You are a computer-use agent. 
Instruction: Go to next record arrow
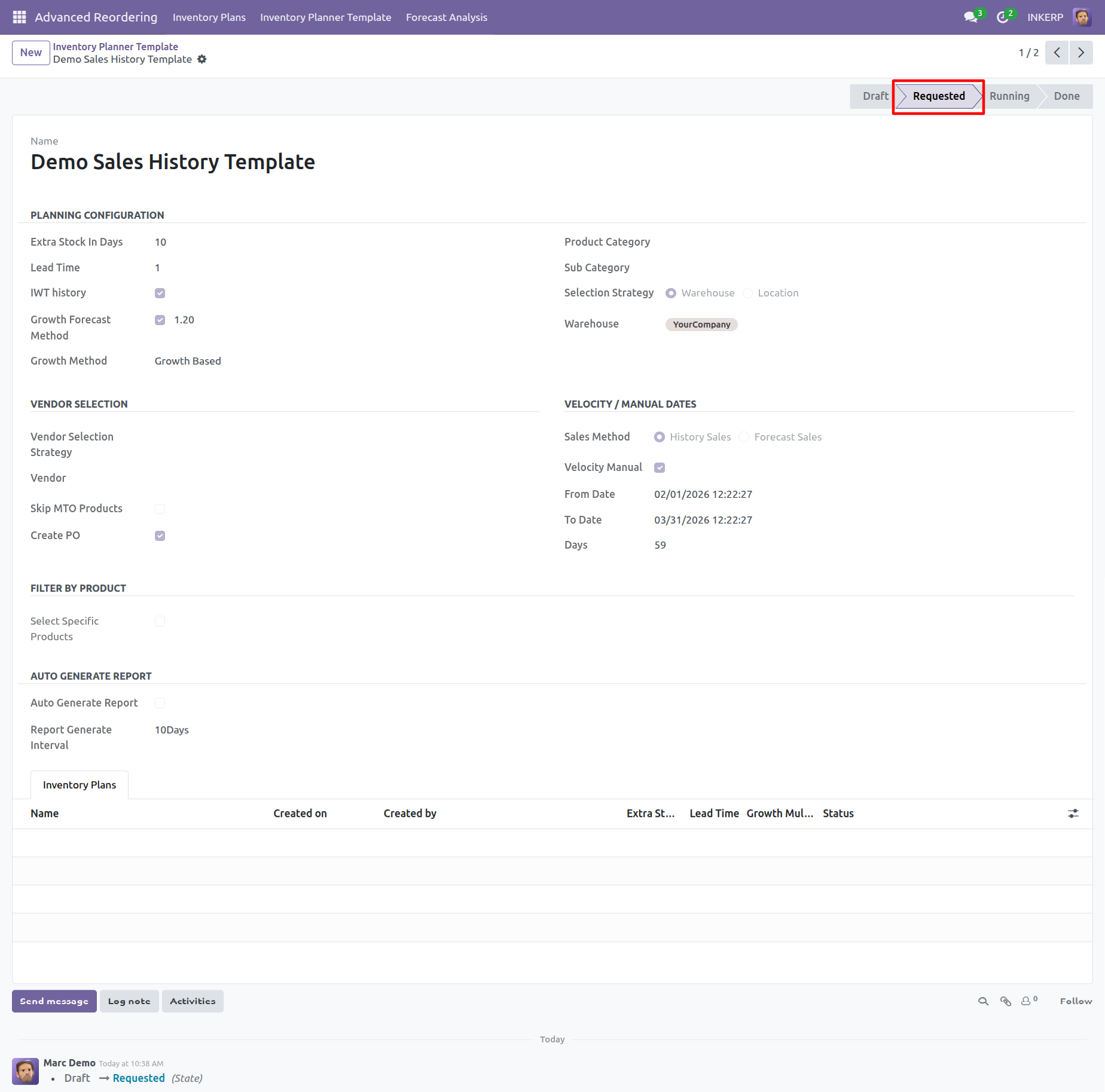click(x=1081, y=53)
